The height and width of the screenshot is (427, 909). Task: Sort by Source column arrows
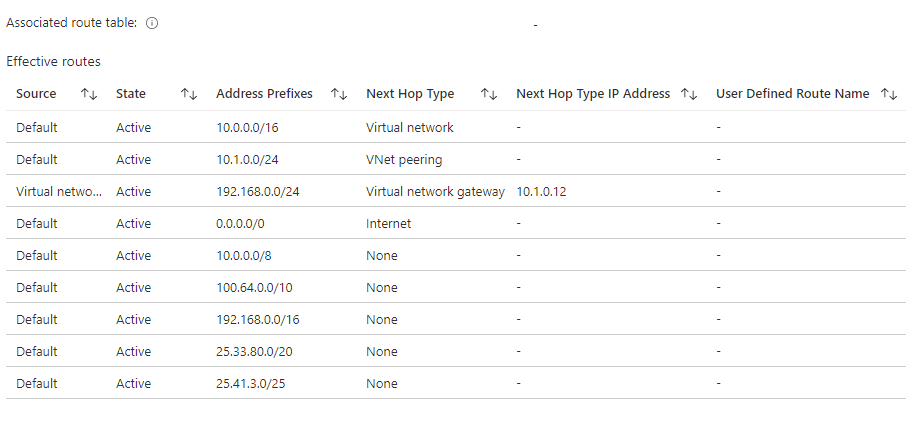[x=89, y=94]
